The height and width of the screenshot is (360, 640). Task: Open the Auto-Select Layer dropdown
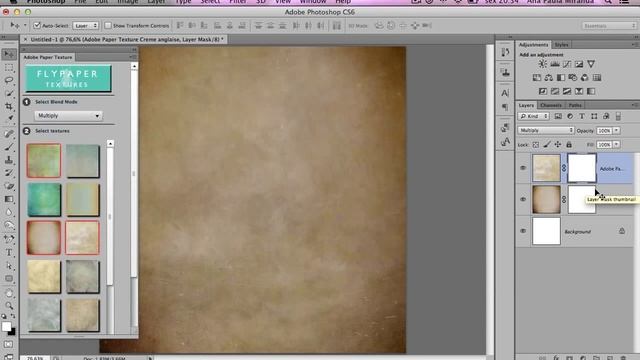[x=86, y=26]
